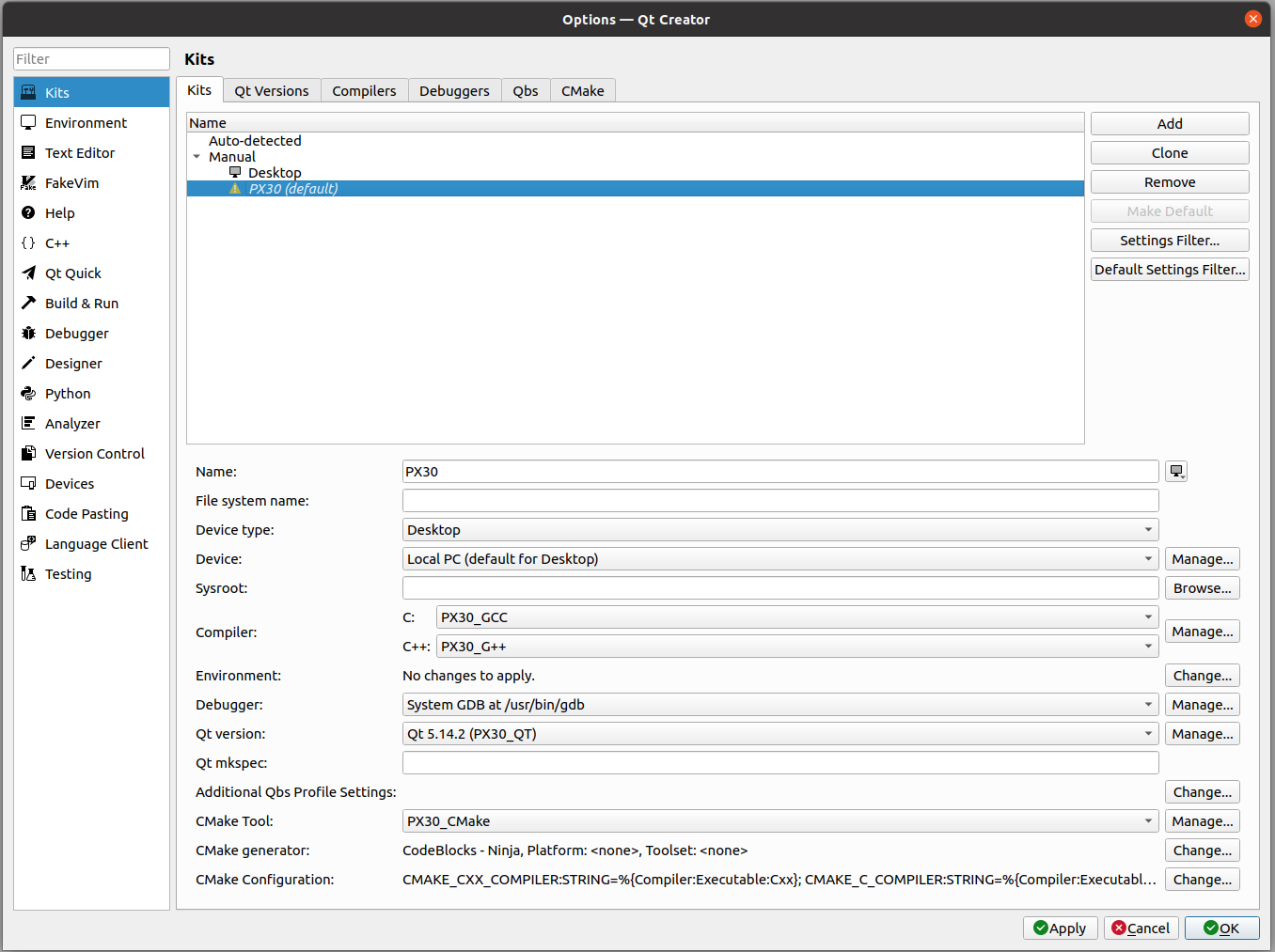1275x952 pixels.
Task: Click the Build & Run hammer icon
Action: coord(28,304)
